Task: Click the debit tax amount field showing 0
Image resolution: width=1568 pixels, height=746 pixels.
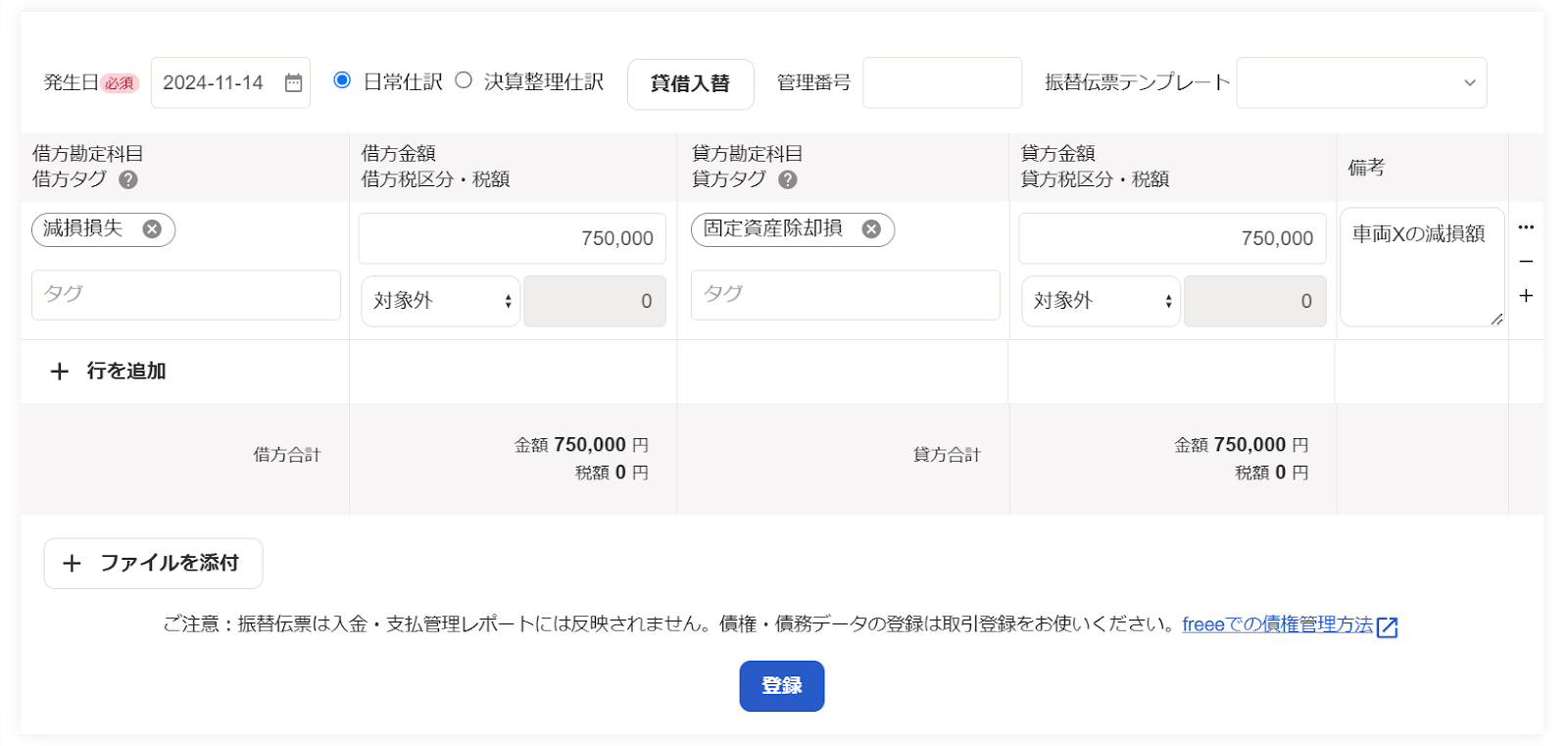Action: (x=595, y=301)
